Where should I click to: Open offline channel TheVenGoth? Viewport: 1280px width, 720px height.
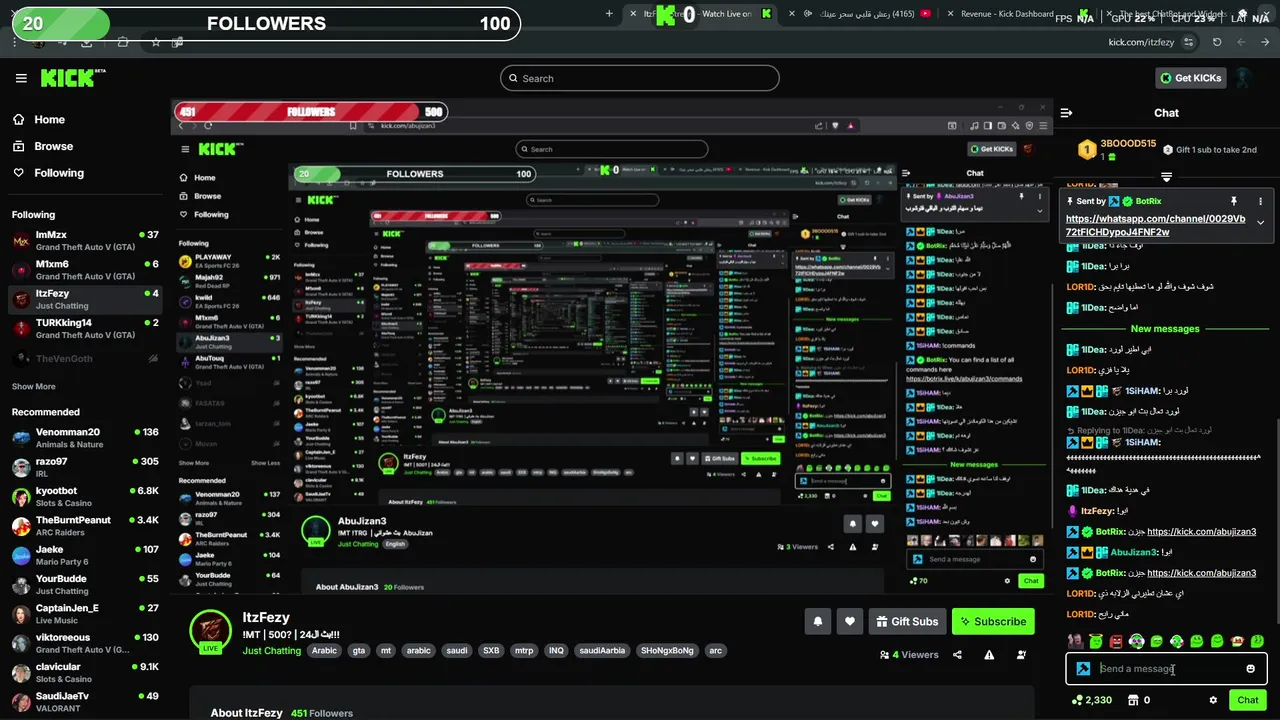pyautogui.click(x=85, y=358)
